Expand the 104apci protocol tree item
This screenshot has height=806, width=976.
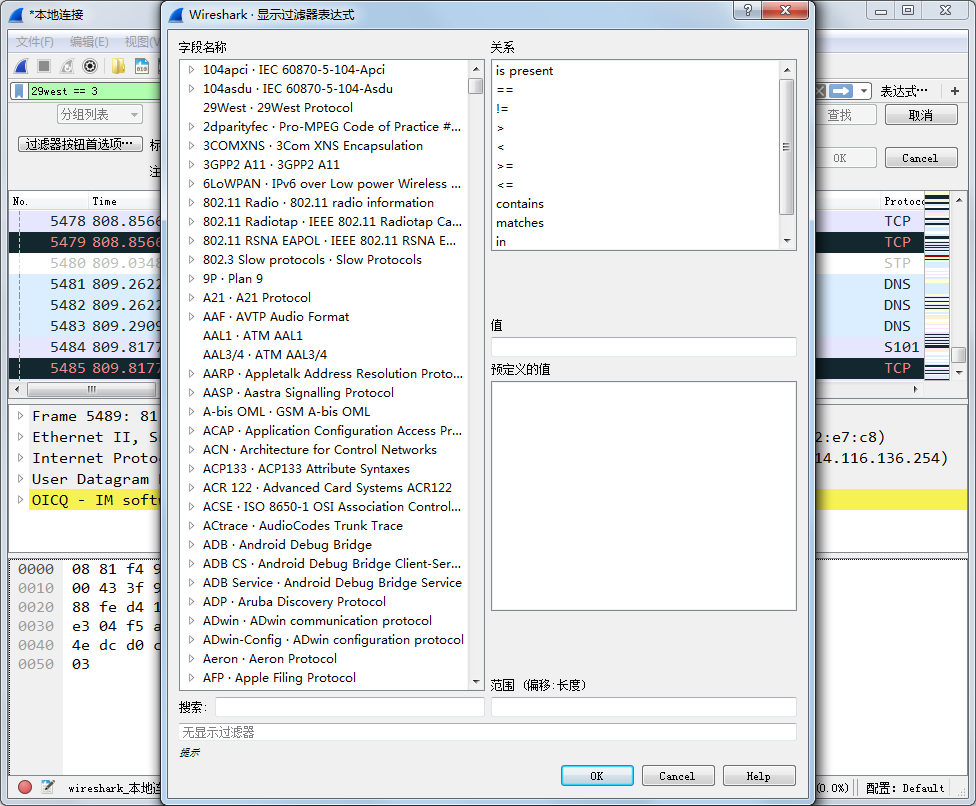click(x=191, y=70)
